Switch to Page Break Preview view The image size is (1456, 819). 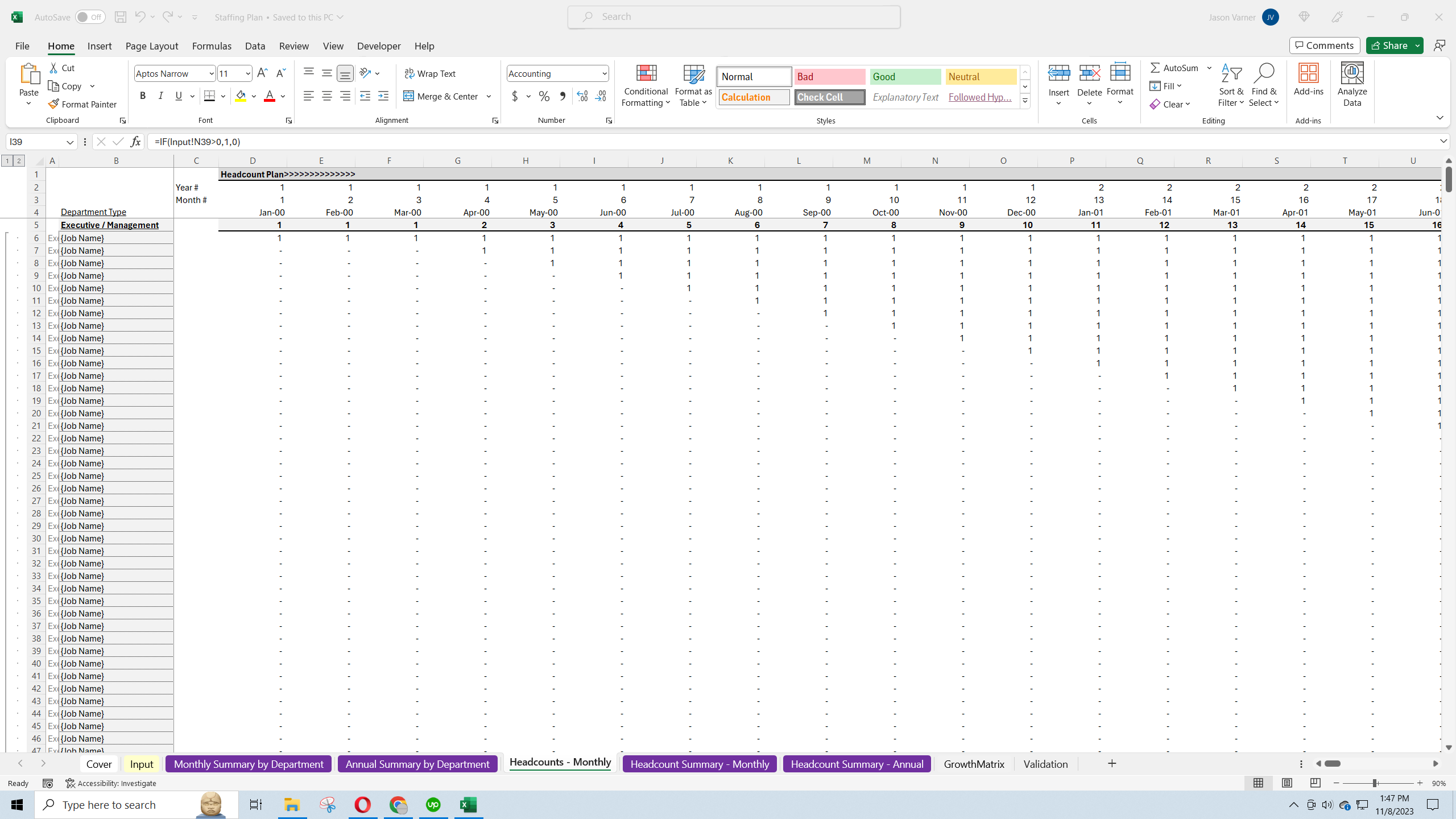[1315, 783]
